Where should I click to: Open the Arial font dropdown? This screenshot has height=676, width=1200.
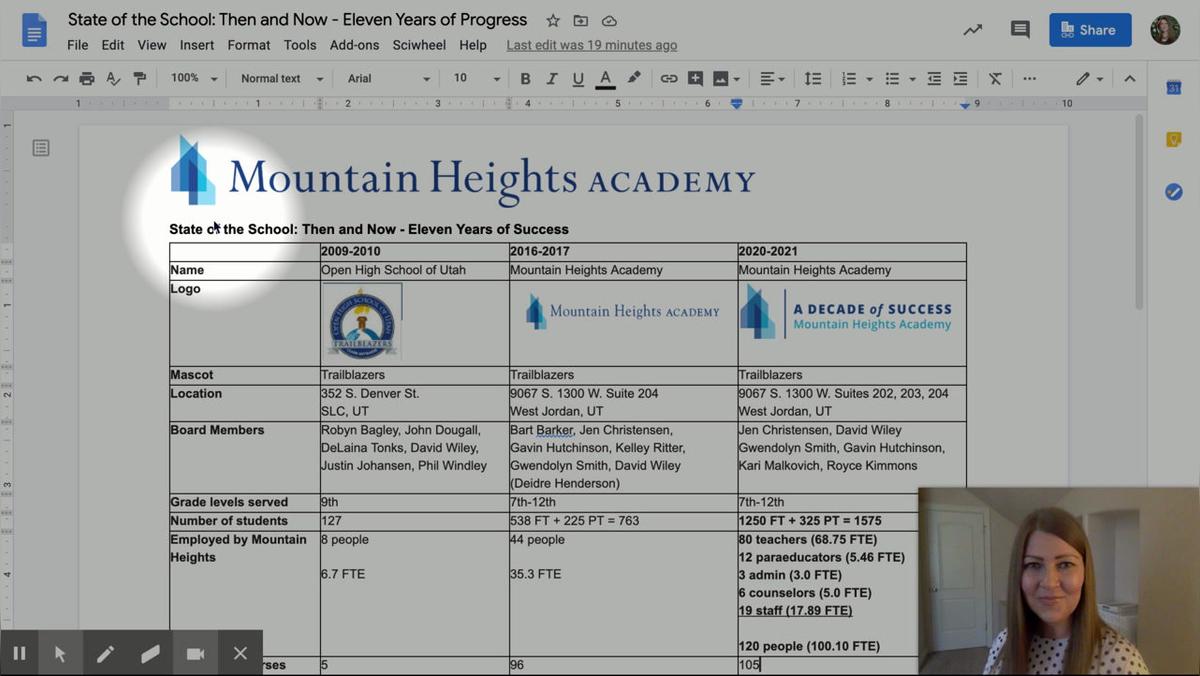389,78
